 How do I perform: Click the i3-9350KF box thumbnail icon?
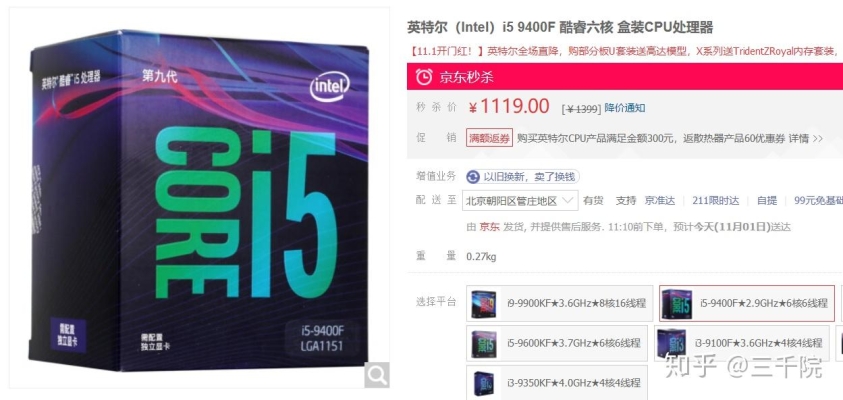[x=484, y=383]
